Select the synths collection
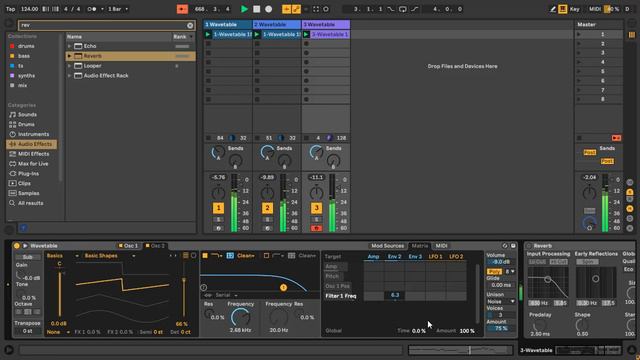This screenshot has height=360, width=640. [26, 76]
